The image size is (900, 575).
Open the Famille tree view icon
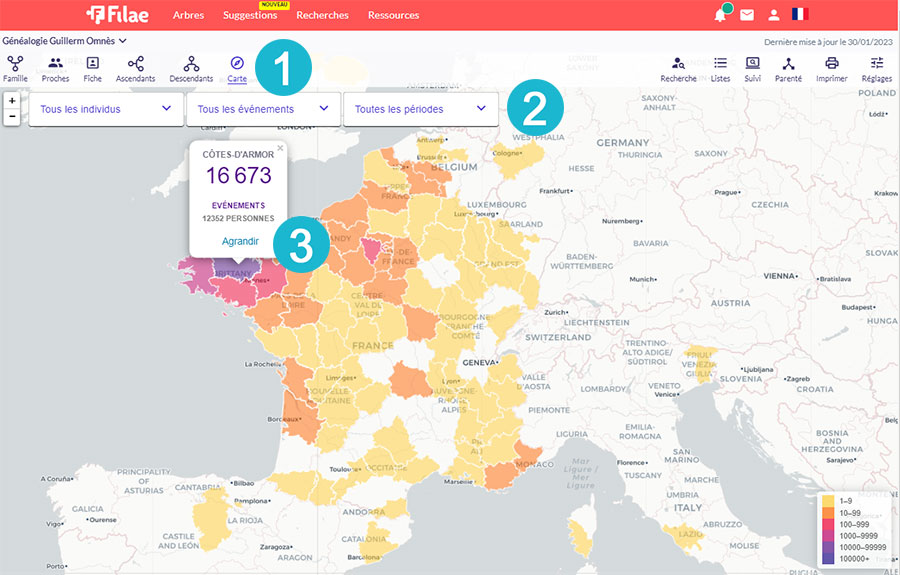[x=15, y=67]
